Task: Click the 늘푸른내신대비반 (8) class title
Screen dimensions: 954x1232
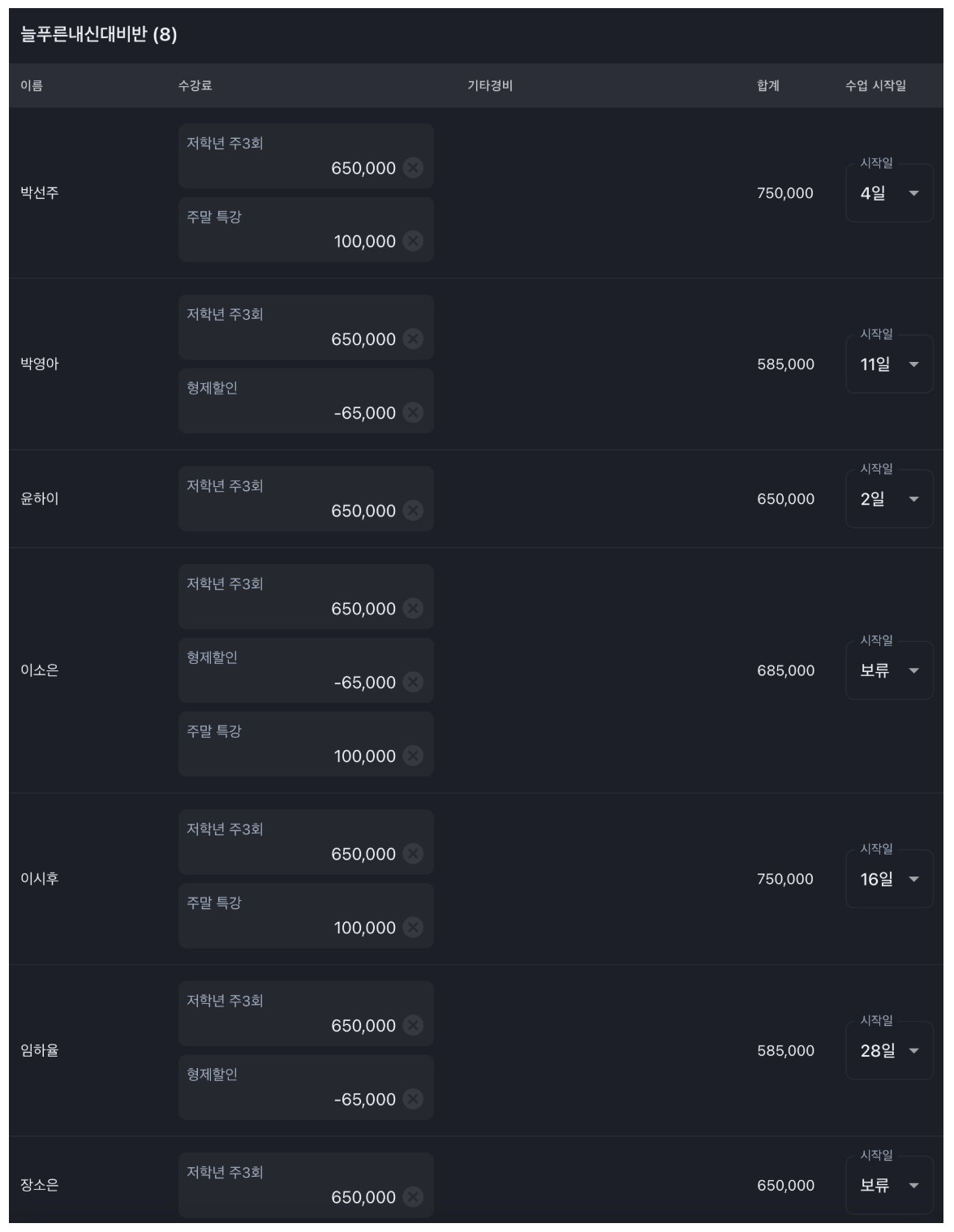Action: point(98,34)
